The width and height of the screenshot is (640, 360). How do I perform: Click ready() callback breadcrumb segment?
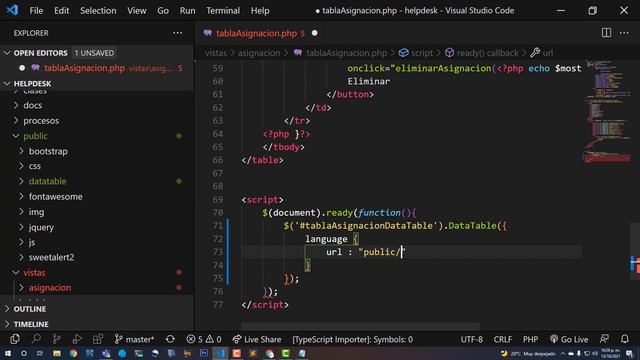pyautogui.click(x=482, y=53)
